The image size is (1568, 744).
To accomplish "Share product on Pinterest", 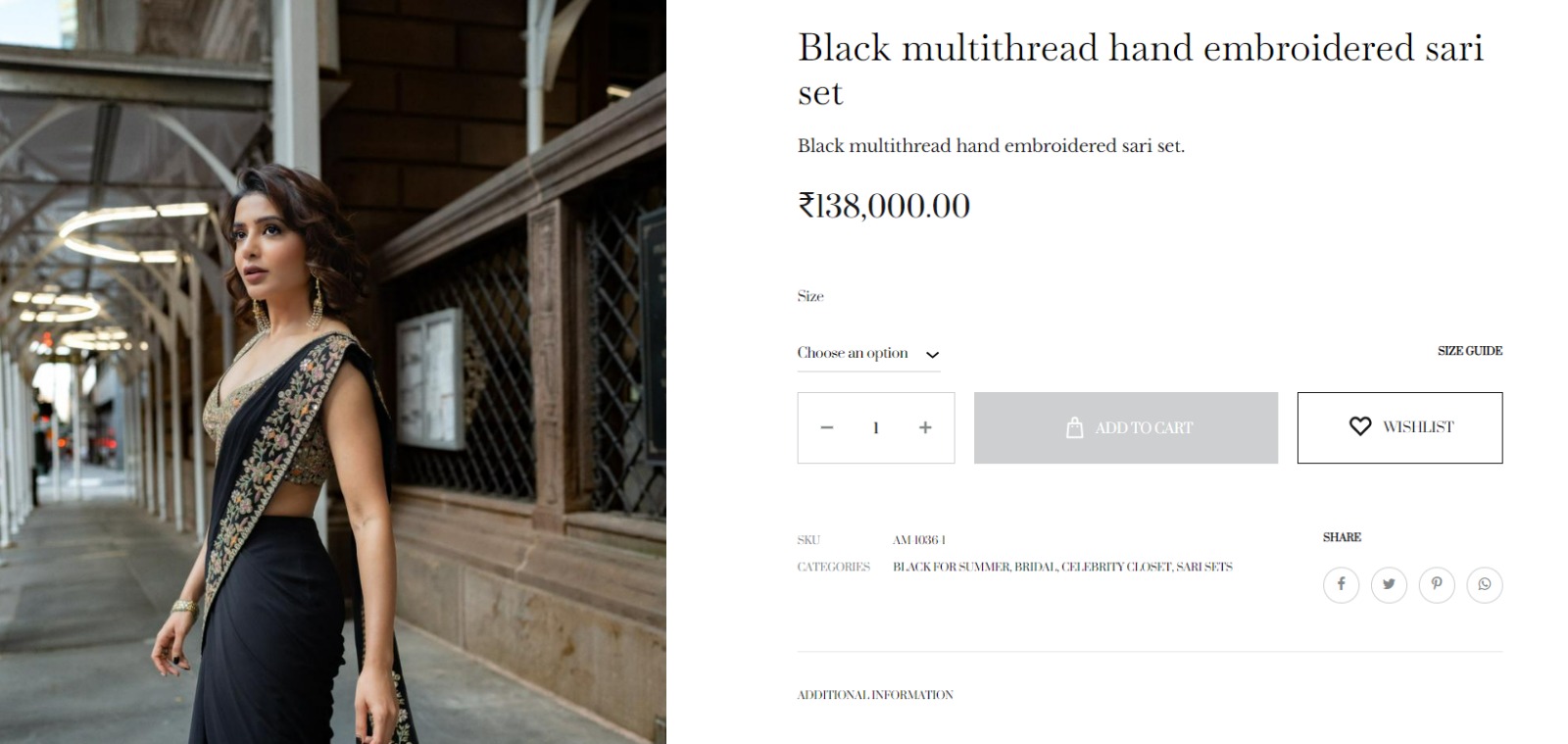I will pos(1437,585).
